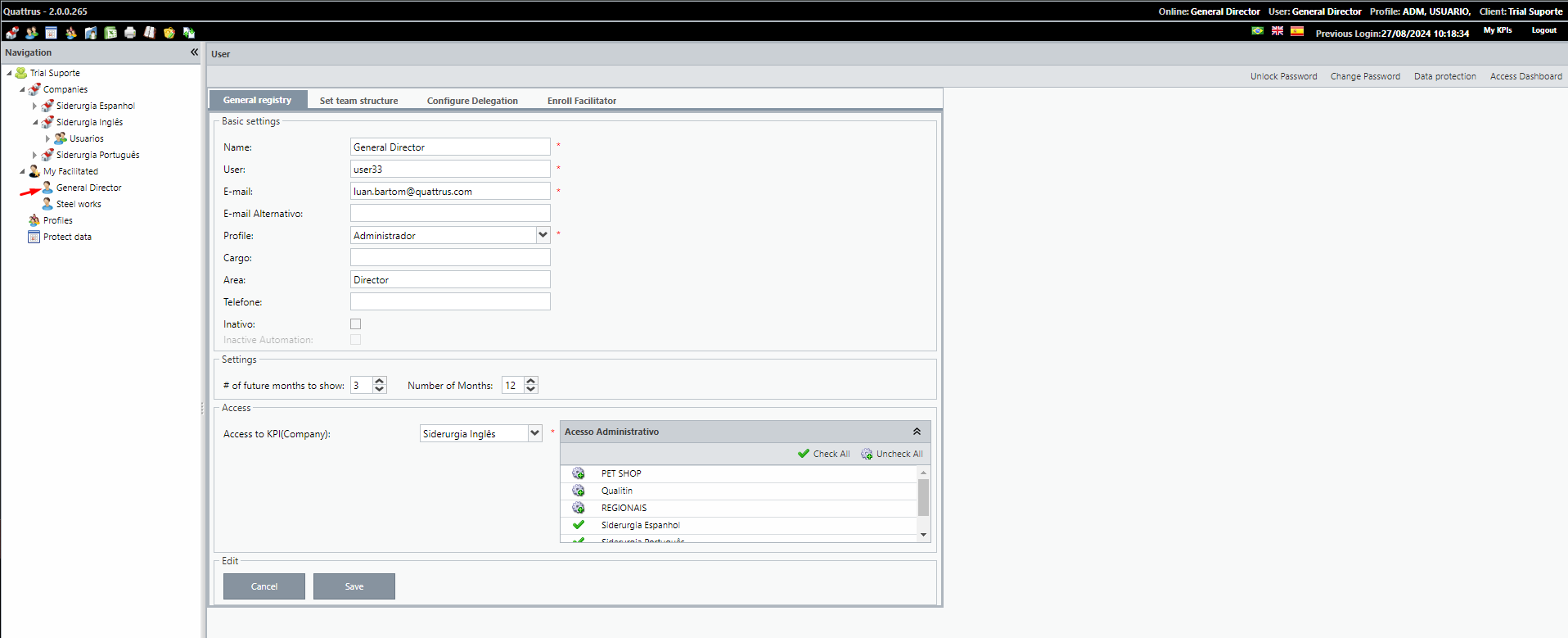This screenshot has height=638, width=1568.
Task: Click the Cancel button
Action: tap(264, 586)
